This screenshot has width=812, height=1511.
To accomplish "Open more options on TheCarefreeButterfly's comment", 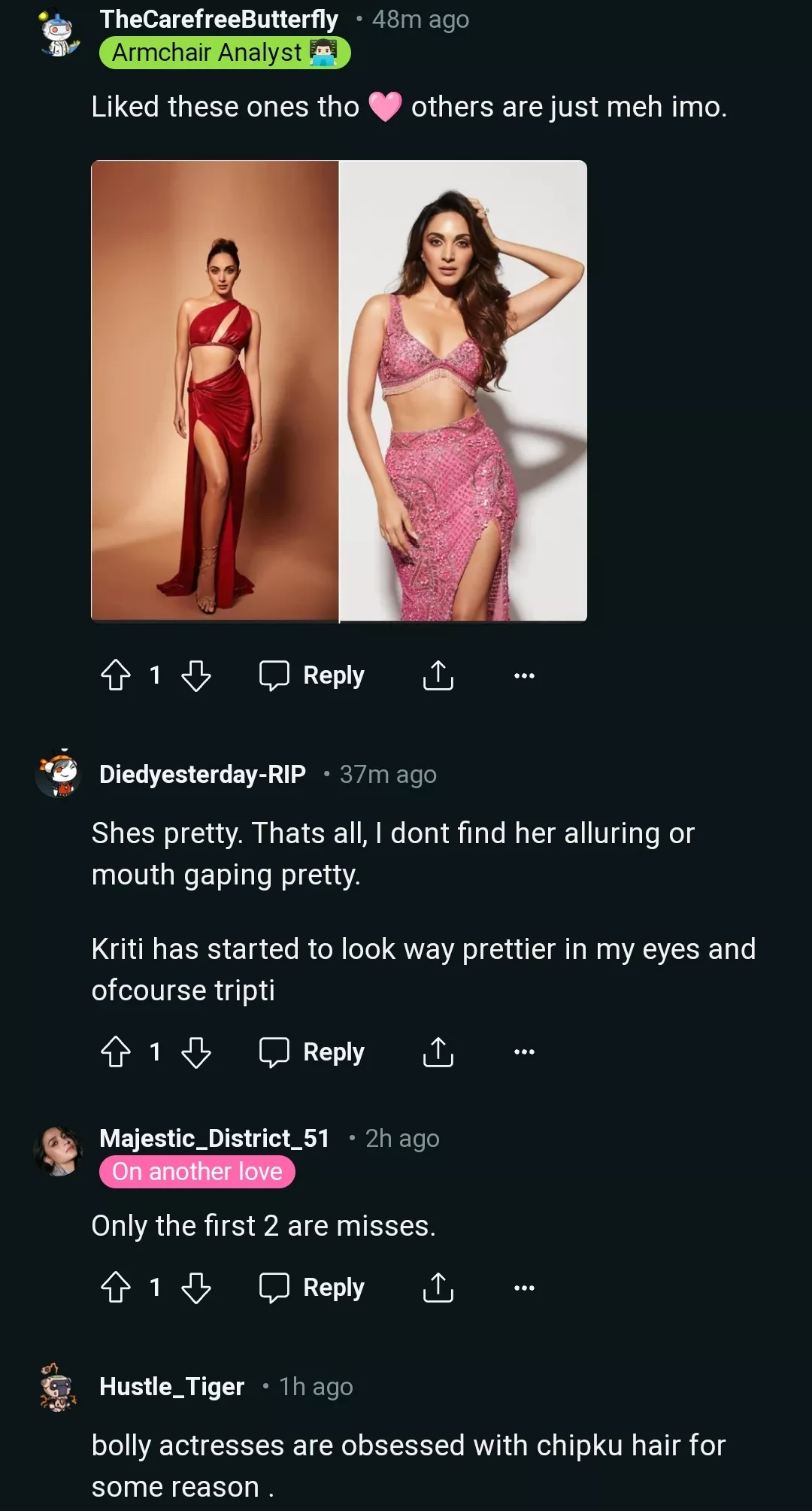I will (x=524, y=675).
